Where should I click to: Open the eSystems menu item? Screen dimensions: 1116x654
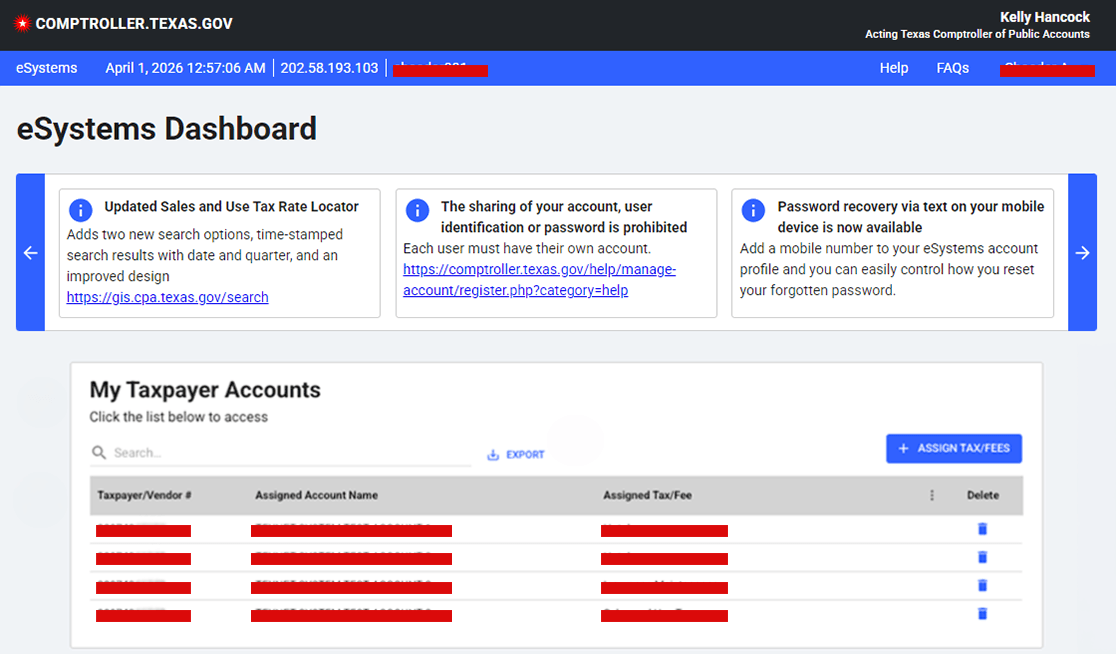coord(46,67)
